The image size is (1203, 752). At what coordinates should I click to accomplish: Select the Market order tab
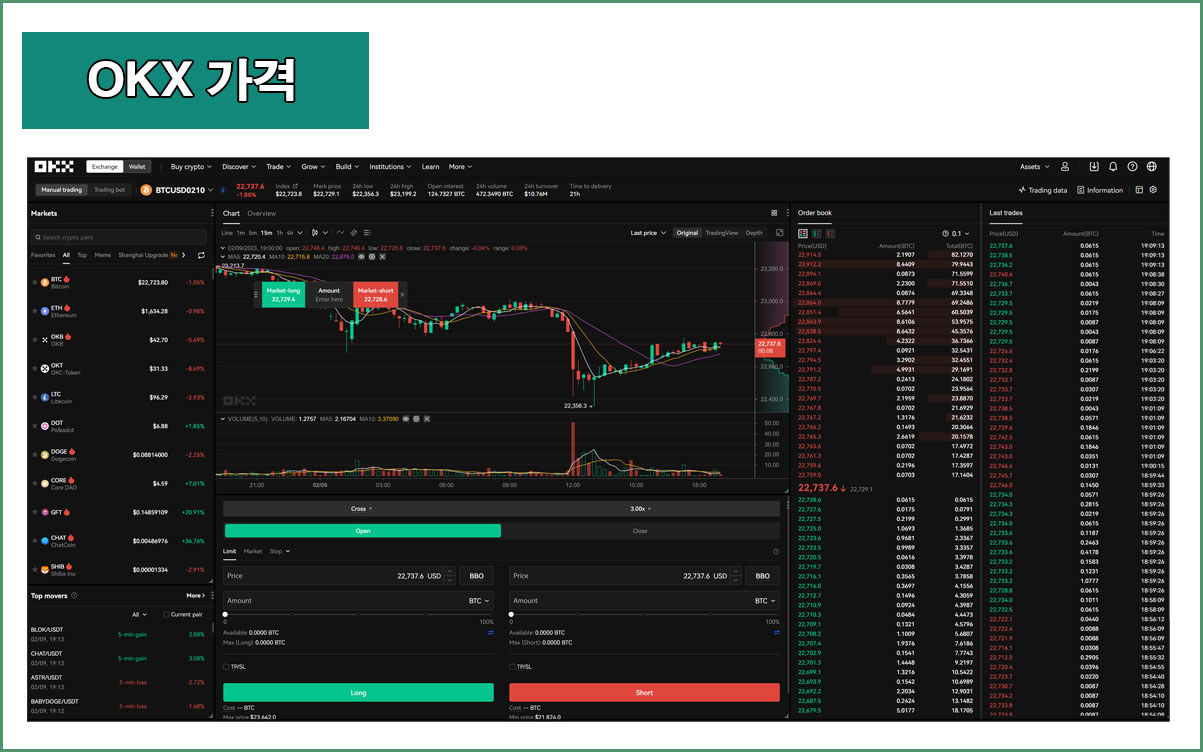point(253,551)
